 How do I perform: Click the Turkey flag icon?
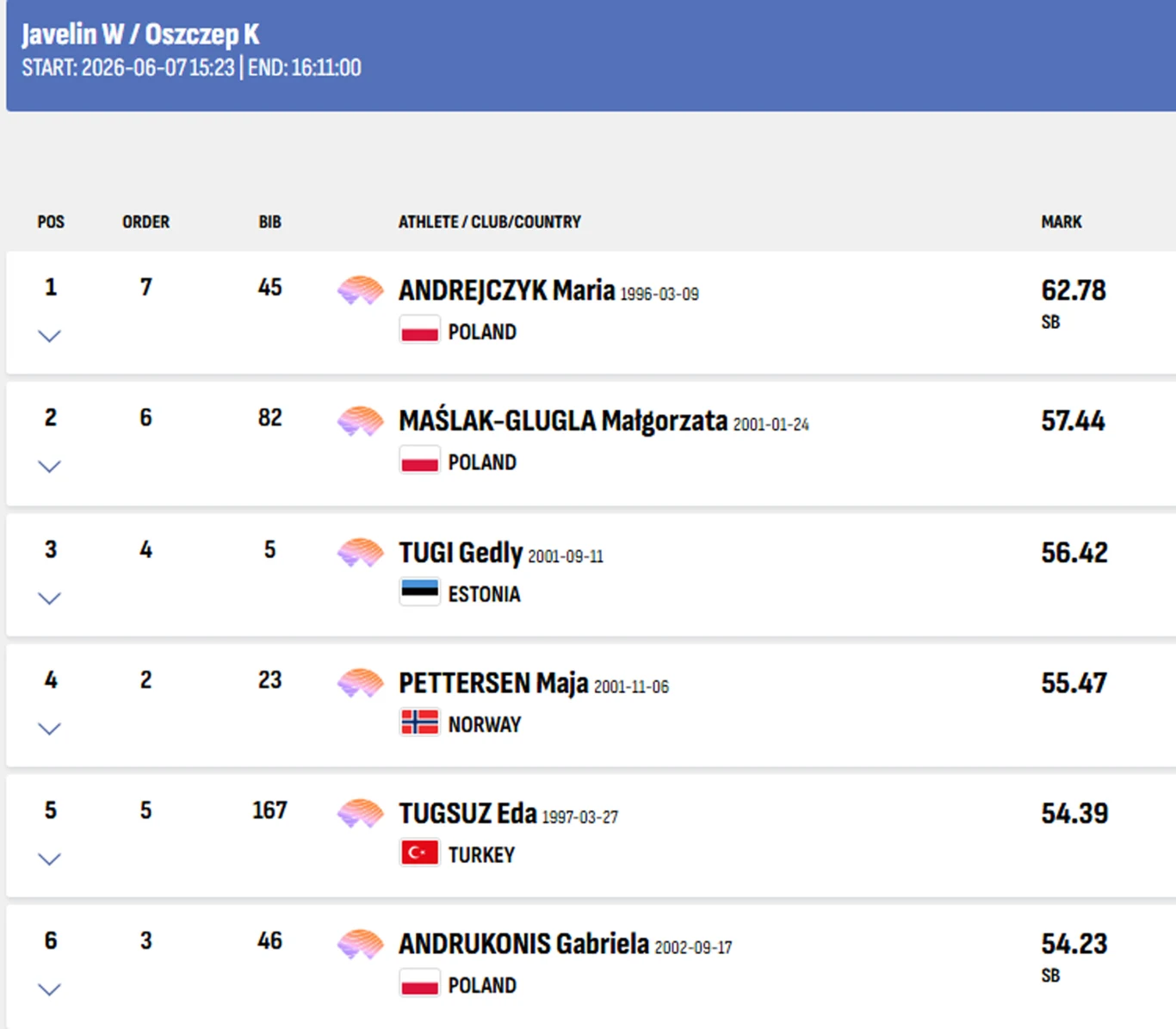[420, 852]
